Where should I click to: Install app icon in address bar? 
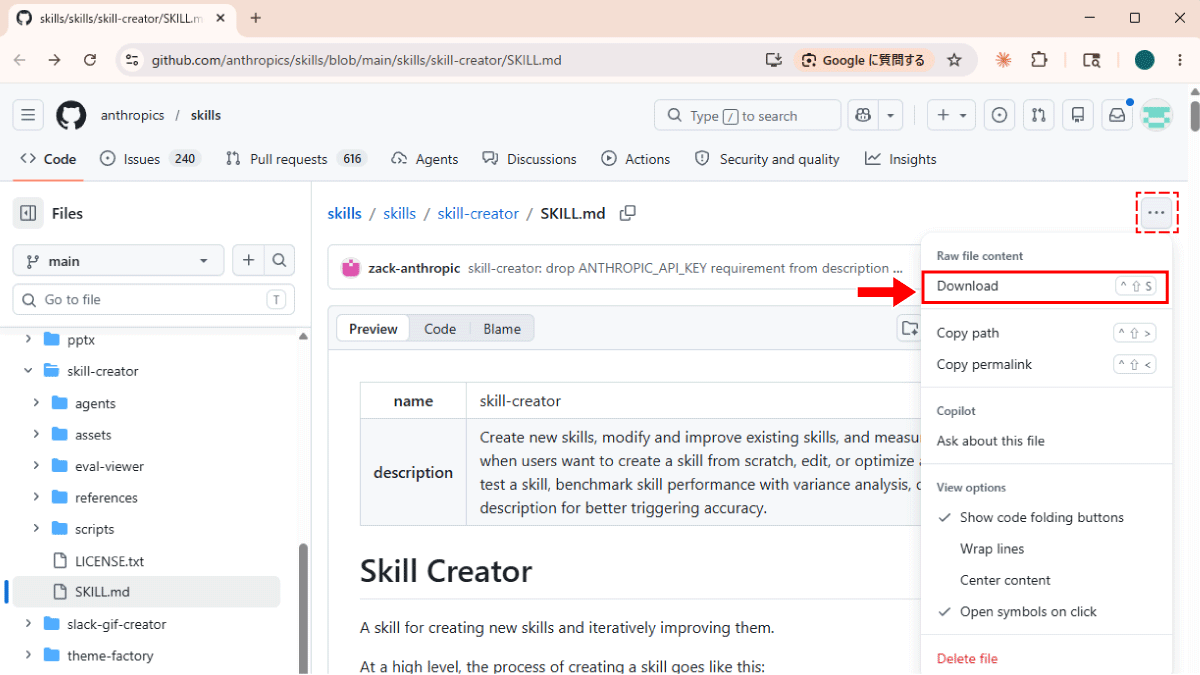coord(774,60)
